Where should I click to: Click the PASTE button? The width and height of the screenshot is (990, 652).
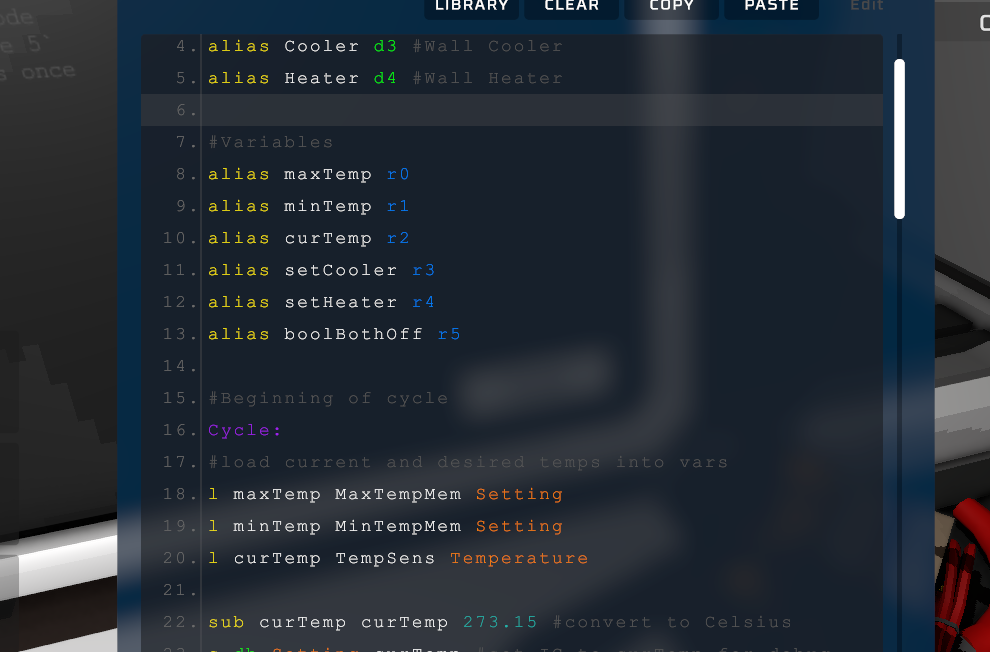771,7
